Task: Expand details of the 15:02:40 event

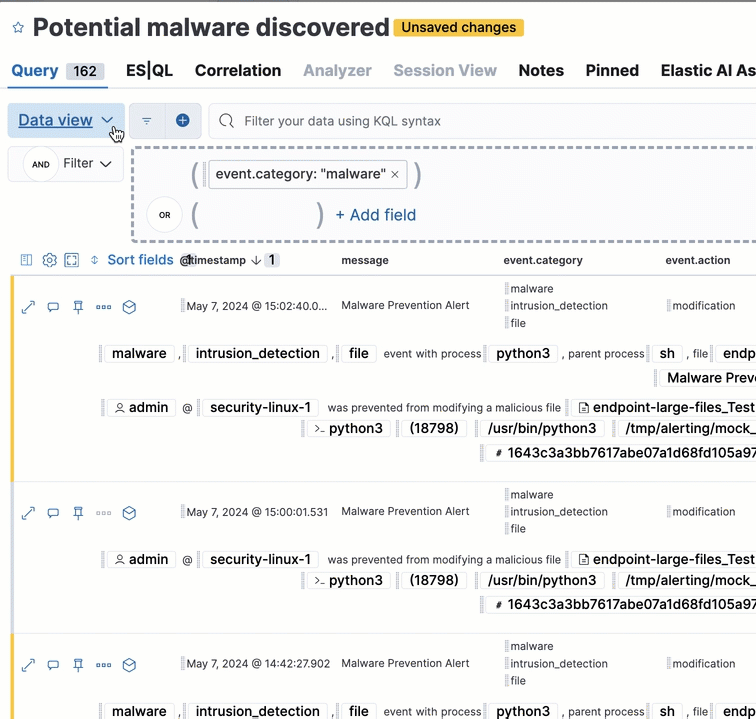Action: (x=28, y=307)
